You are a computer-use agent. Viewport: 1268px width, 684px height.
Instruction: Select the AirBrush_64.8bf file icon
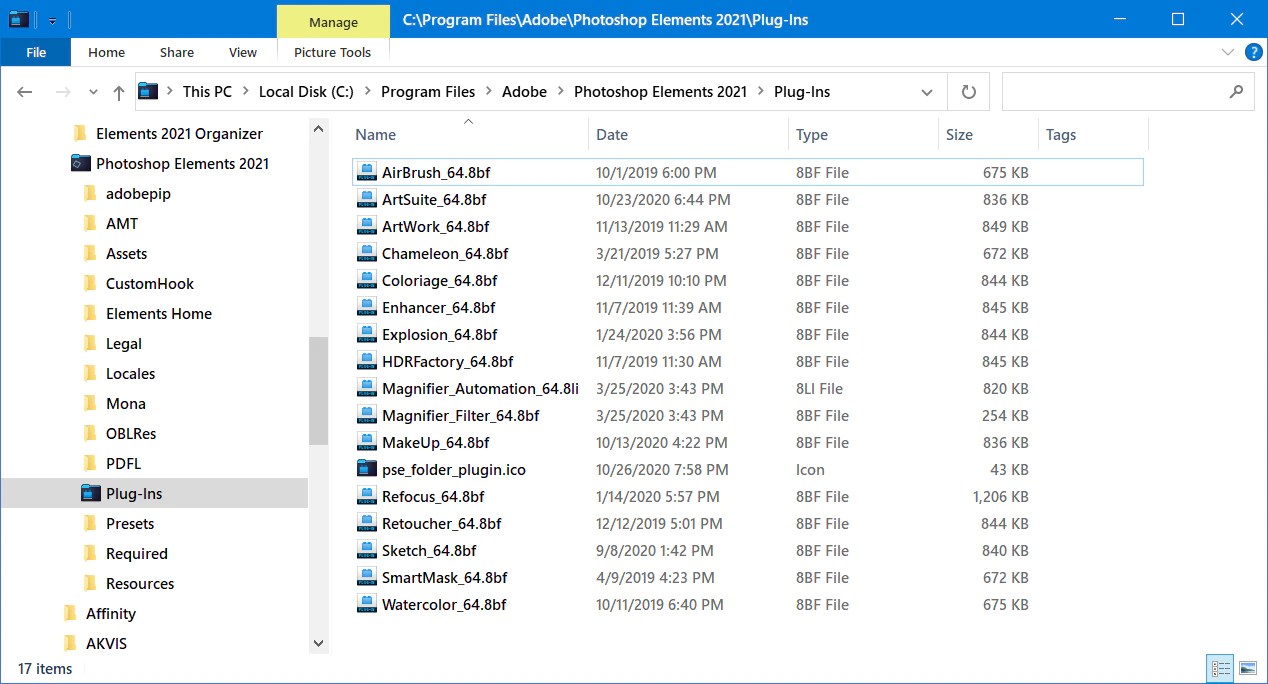[x=366, y=173]
